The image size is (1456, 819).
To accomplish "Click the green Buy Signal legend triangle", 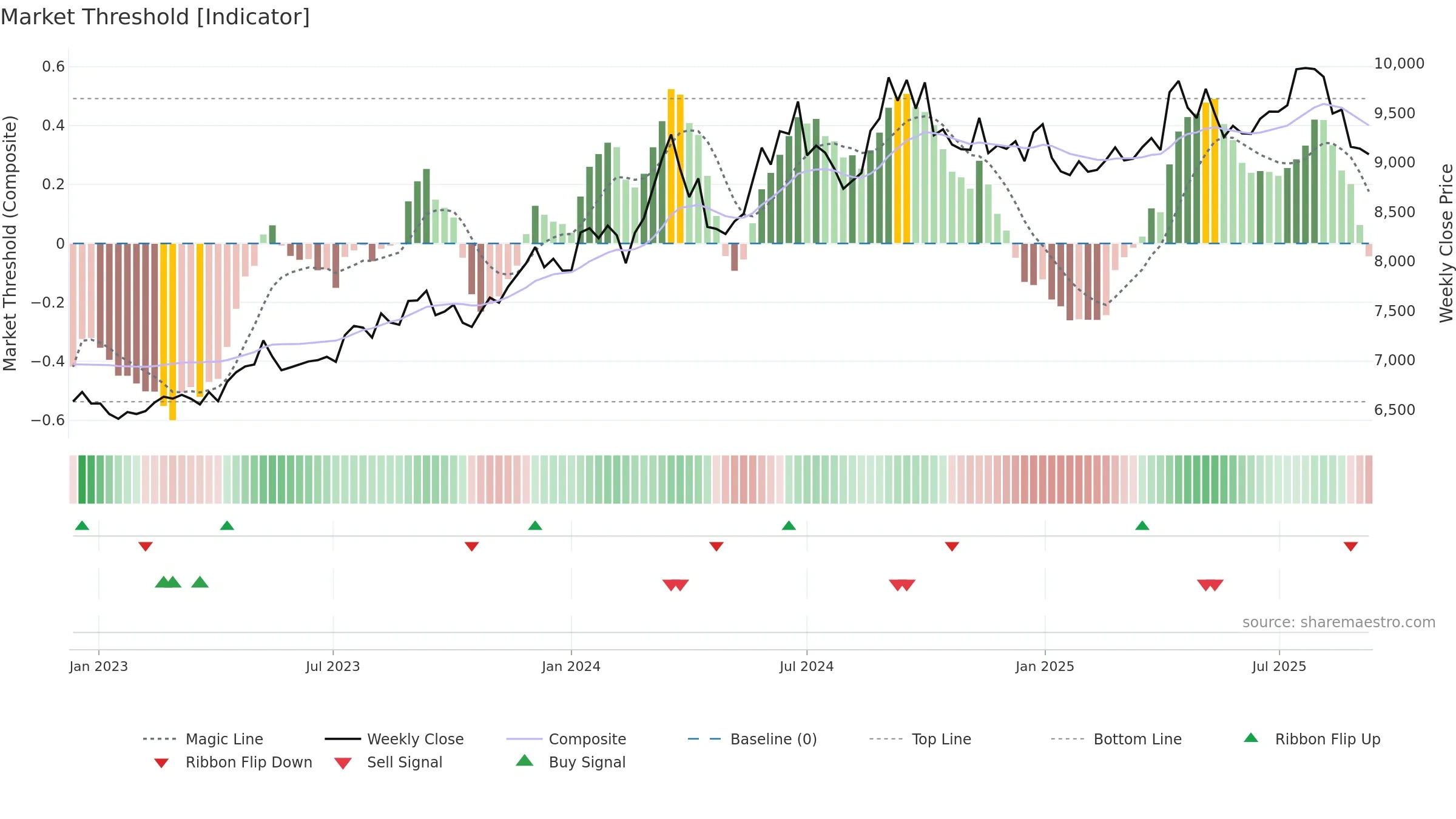I will click(525, 760).
